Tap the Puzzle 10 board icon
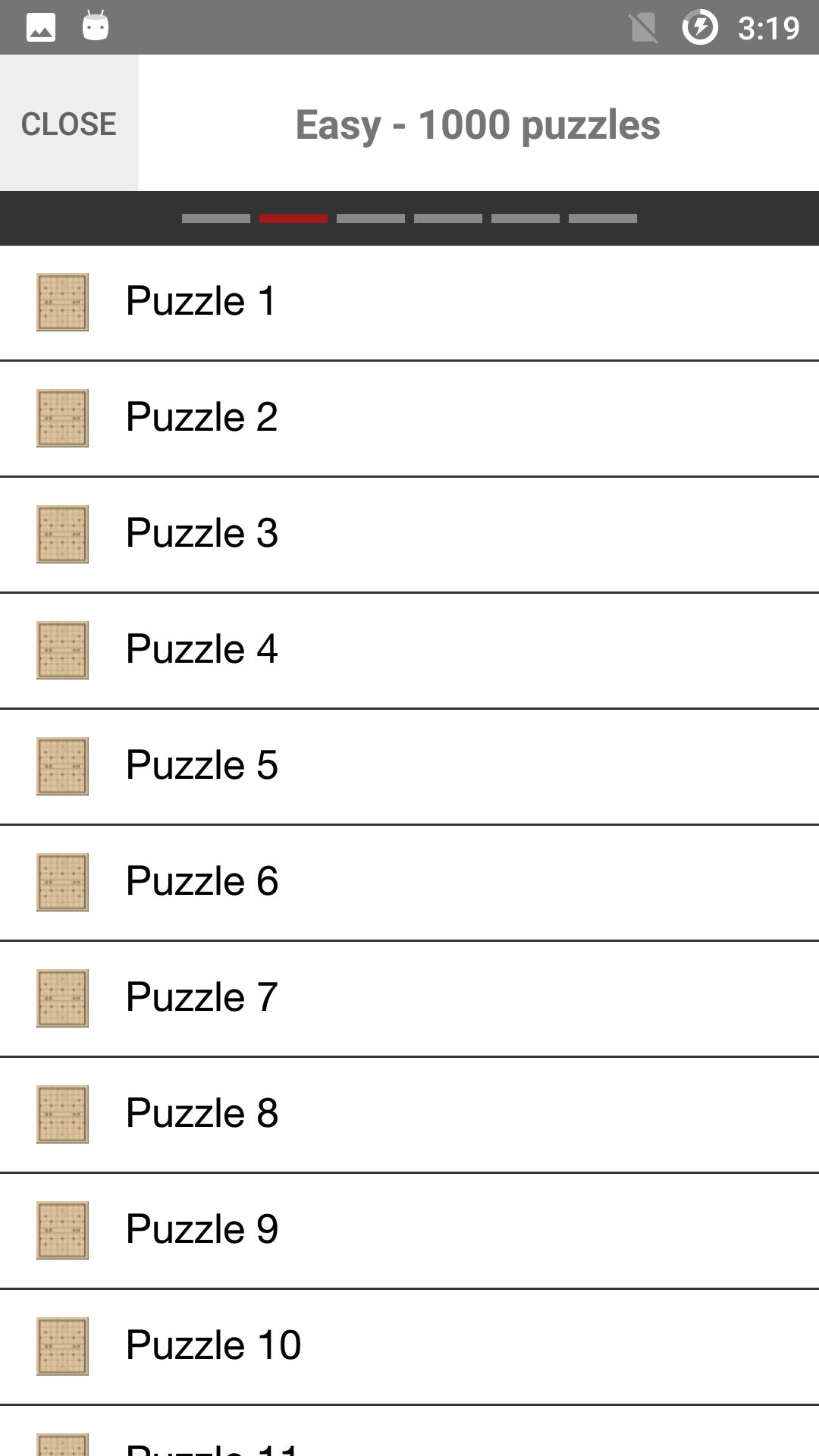 tap(62, 1346)
